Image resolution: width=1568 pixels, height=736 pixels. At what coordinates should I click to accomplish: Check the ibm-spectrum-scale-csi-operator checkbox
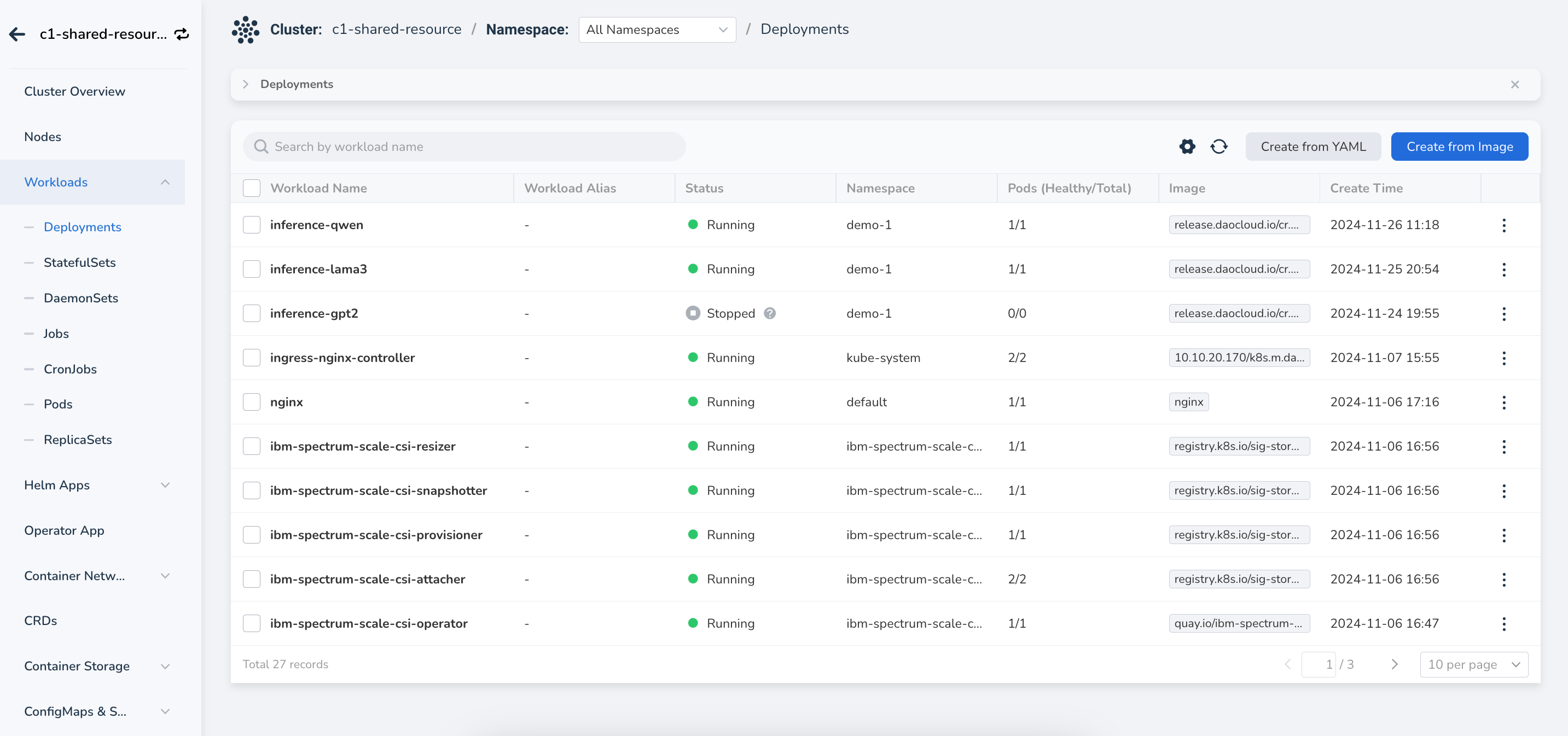(x=251, y=623)
